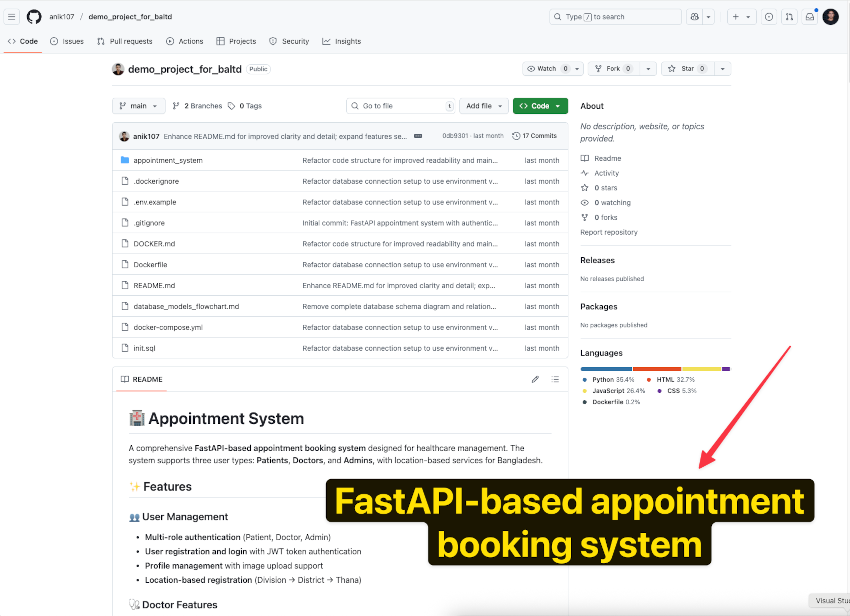The width and height of the screenshot is (850, 616).
Task: Expand the Watch notifications dropdown
Action: (577, 69)
